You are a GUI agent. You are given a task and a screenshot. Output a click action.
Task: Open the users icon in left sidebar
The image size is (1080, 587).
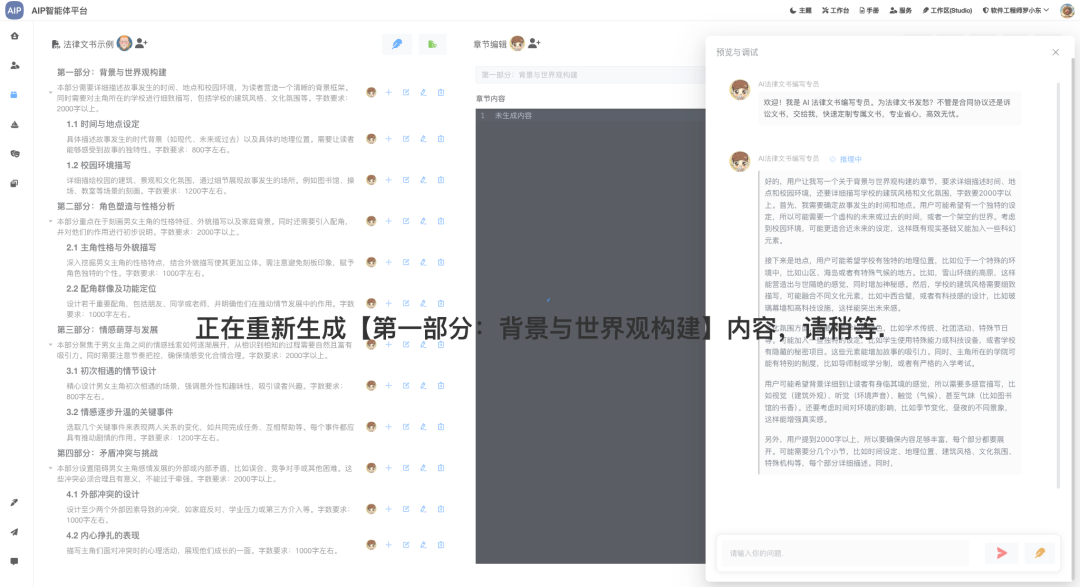click(x=14, y=65)
